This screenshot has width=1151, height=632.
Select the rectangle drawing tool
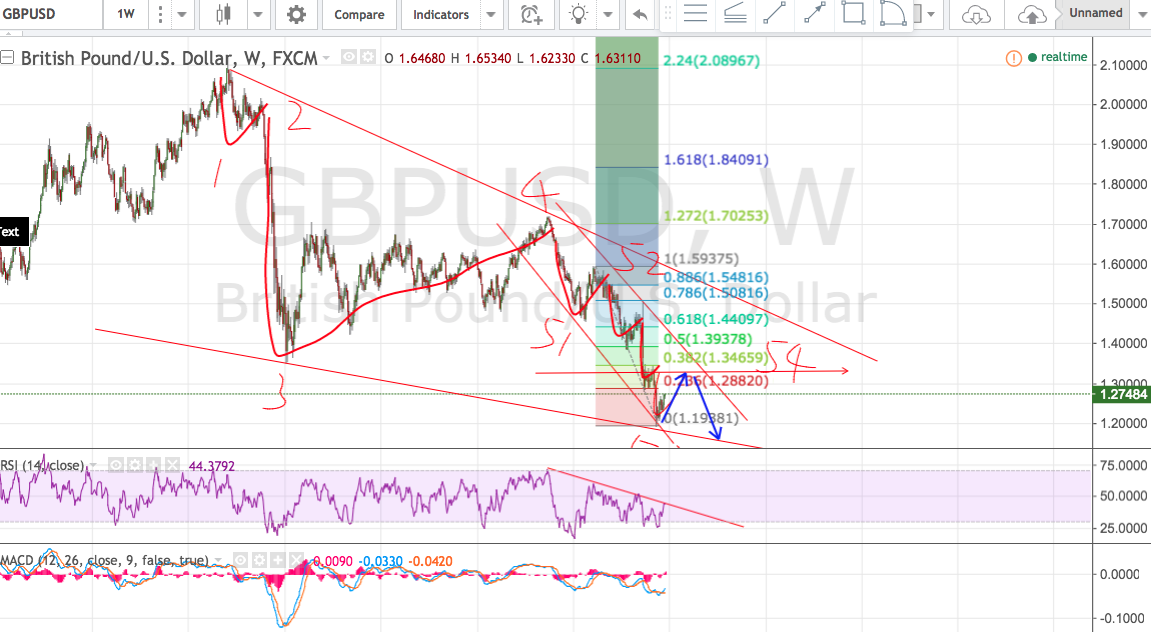point(854,13)
